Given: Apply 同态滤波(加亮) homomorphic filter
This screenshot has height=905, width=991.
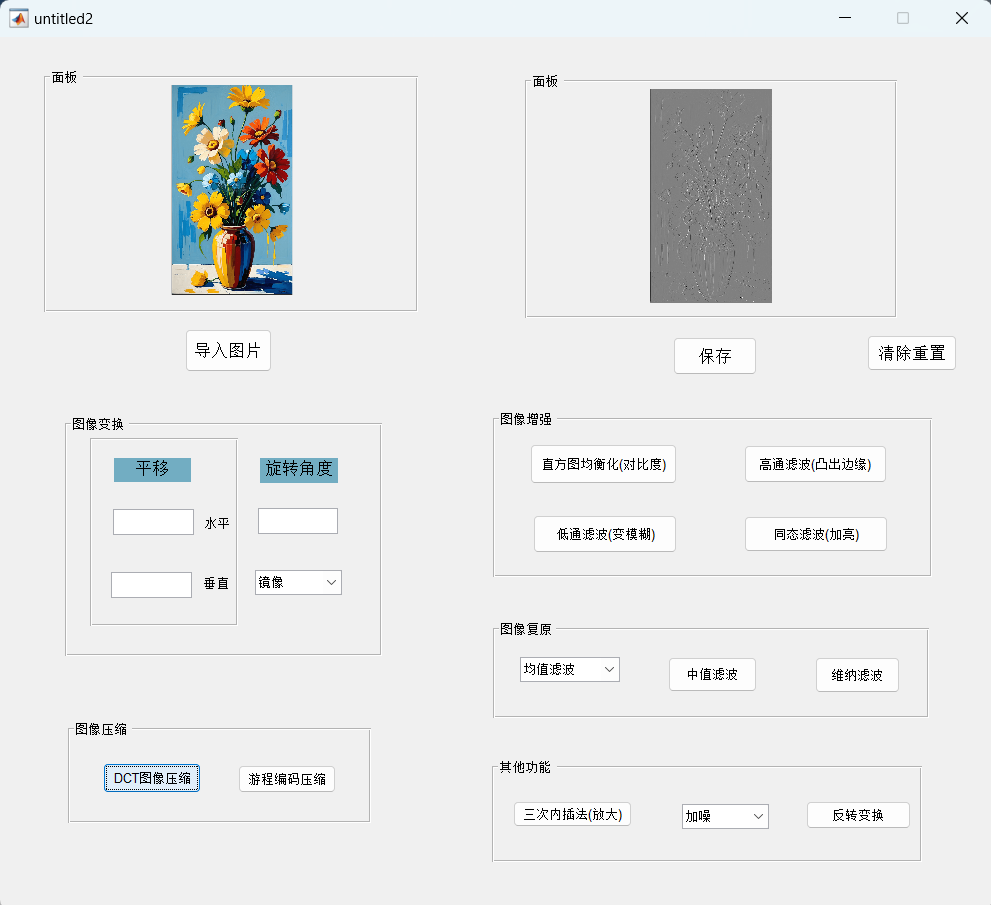Looking at the screenshot, I should point(815,534).
